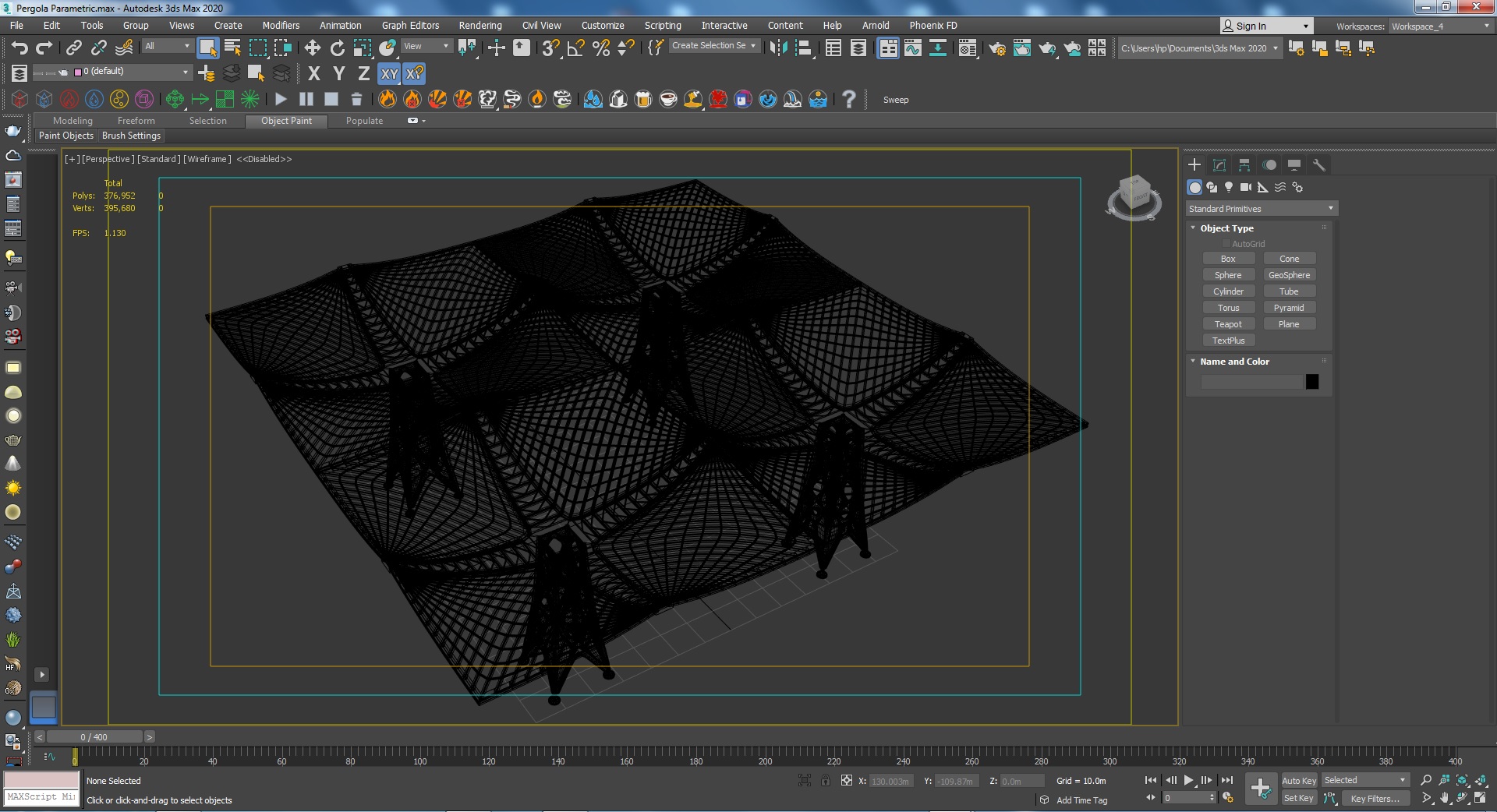
Task: Toggle the Auto Key animation mode
Action: point(1298,780)
